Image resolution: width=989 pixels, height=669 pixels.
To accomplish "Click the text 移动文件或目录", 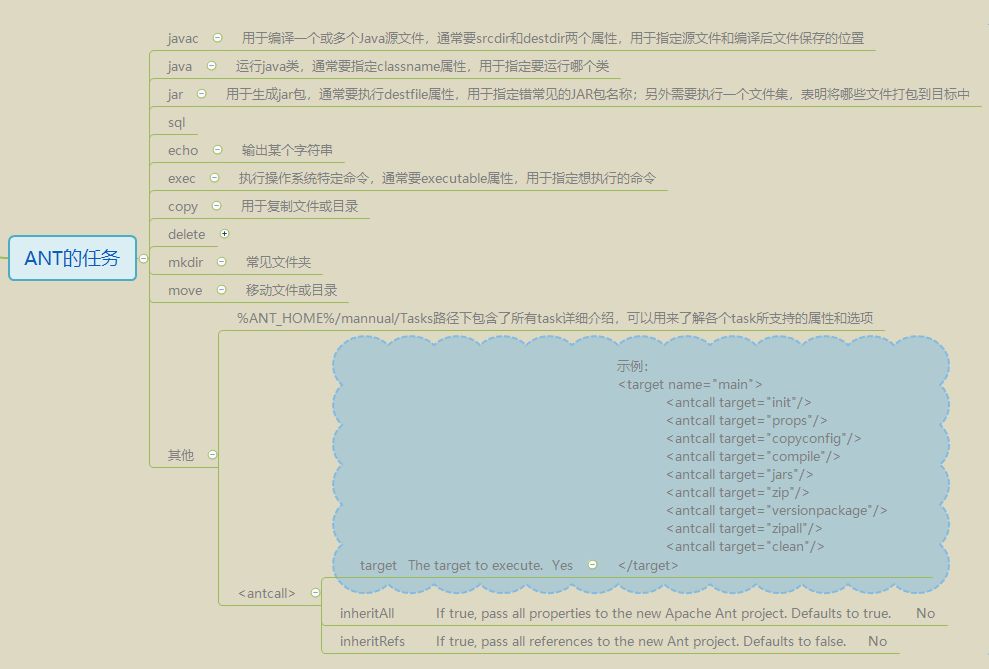I will pos(291,291).
